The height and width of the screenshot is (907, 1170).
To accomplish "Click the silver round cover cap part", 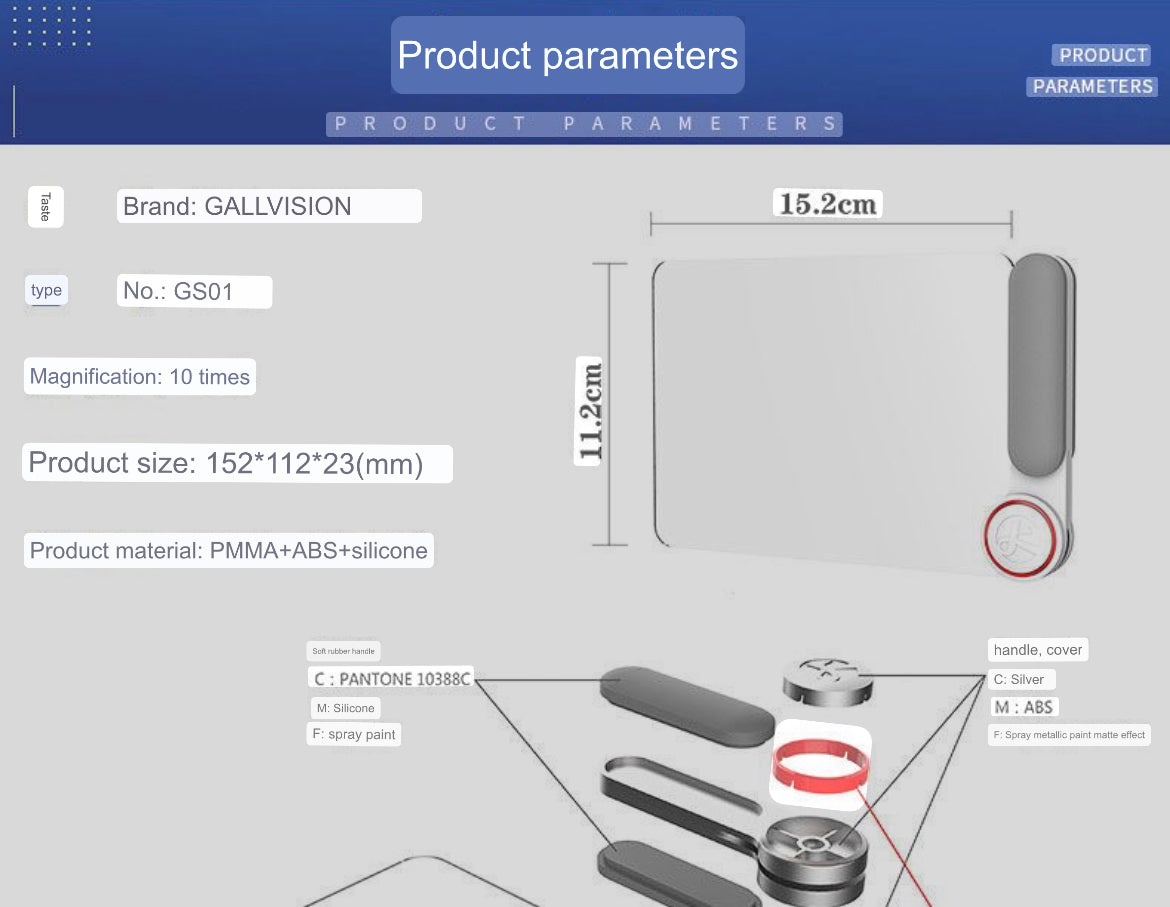I will point(826,682).
